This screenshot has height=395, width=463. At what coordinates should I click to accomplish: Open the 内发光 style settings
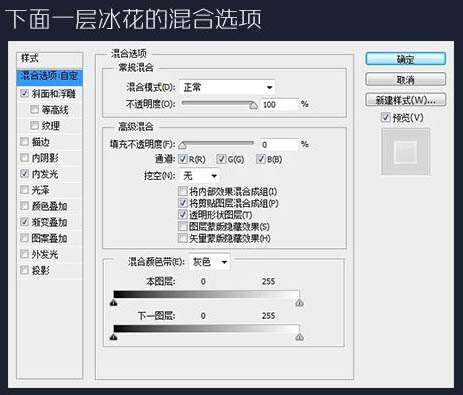click(x=45, y=174)
